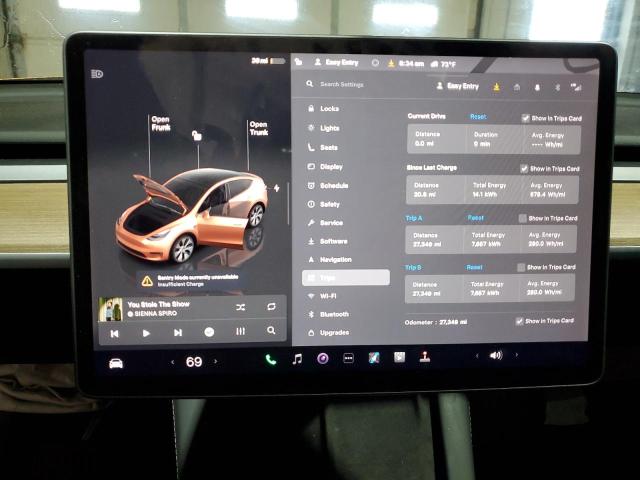Screen dimensions: 640x480
Task: Increase cabin temperature with right arrow
Action: pyautogui.click(x=216, y=361)
